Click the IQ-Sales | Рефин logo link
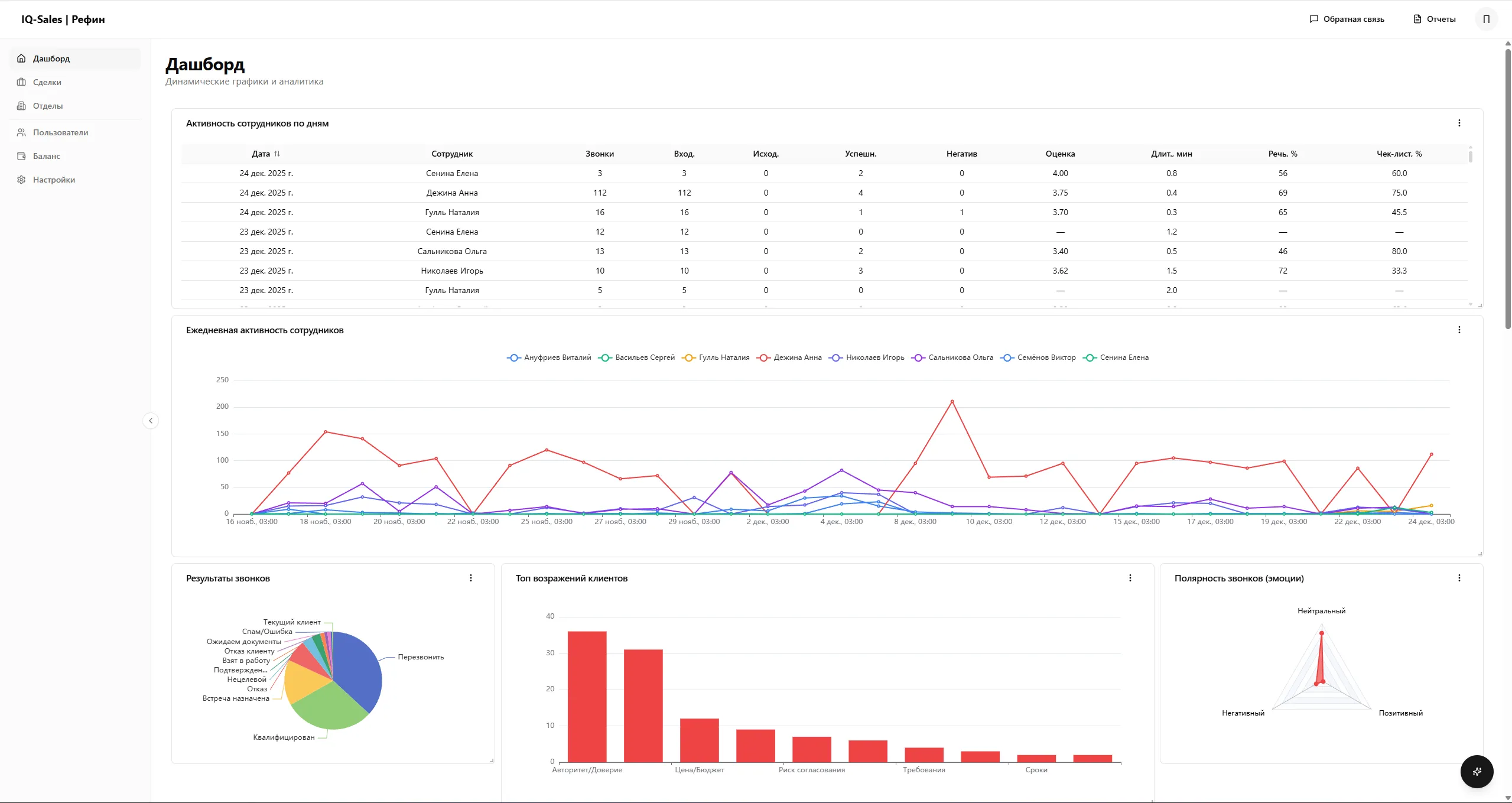The image size is (1512, 803). (x=63, y=19)
